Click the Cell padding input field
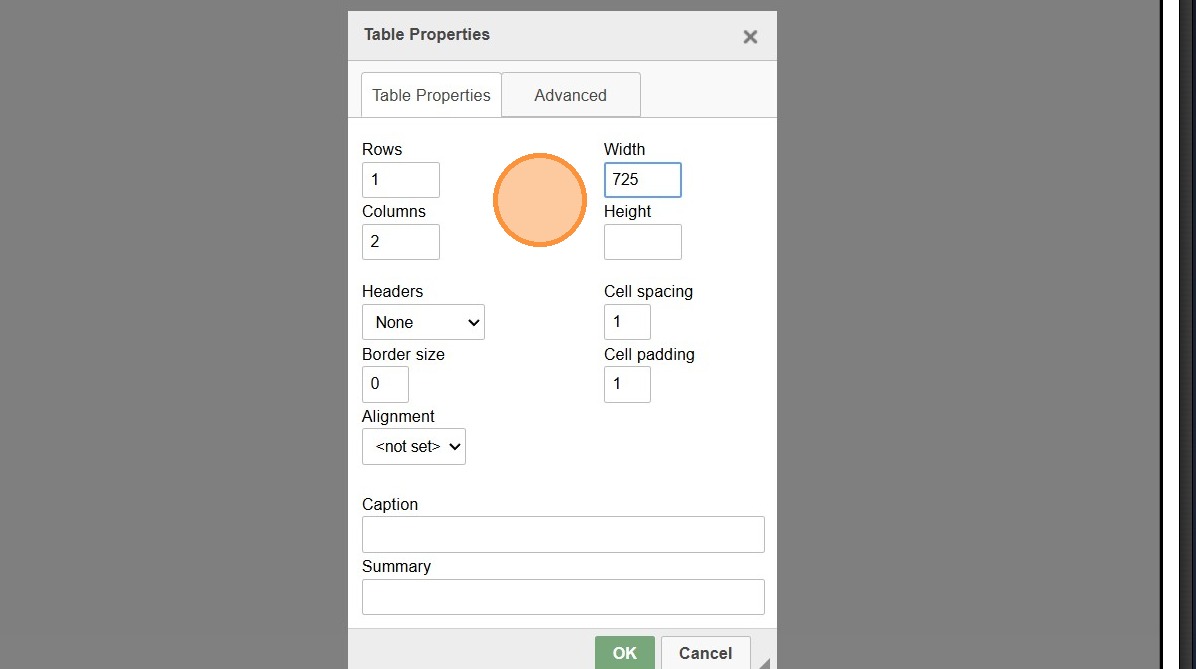 click(x=627, y=384)
